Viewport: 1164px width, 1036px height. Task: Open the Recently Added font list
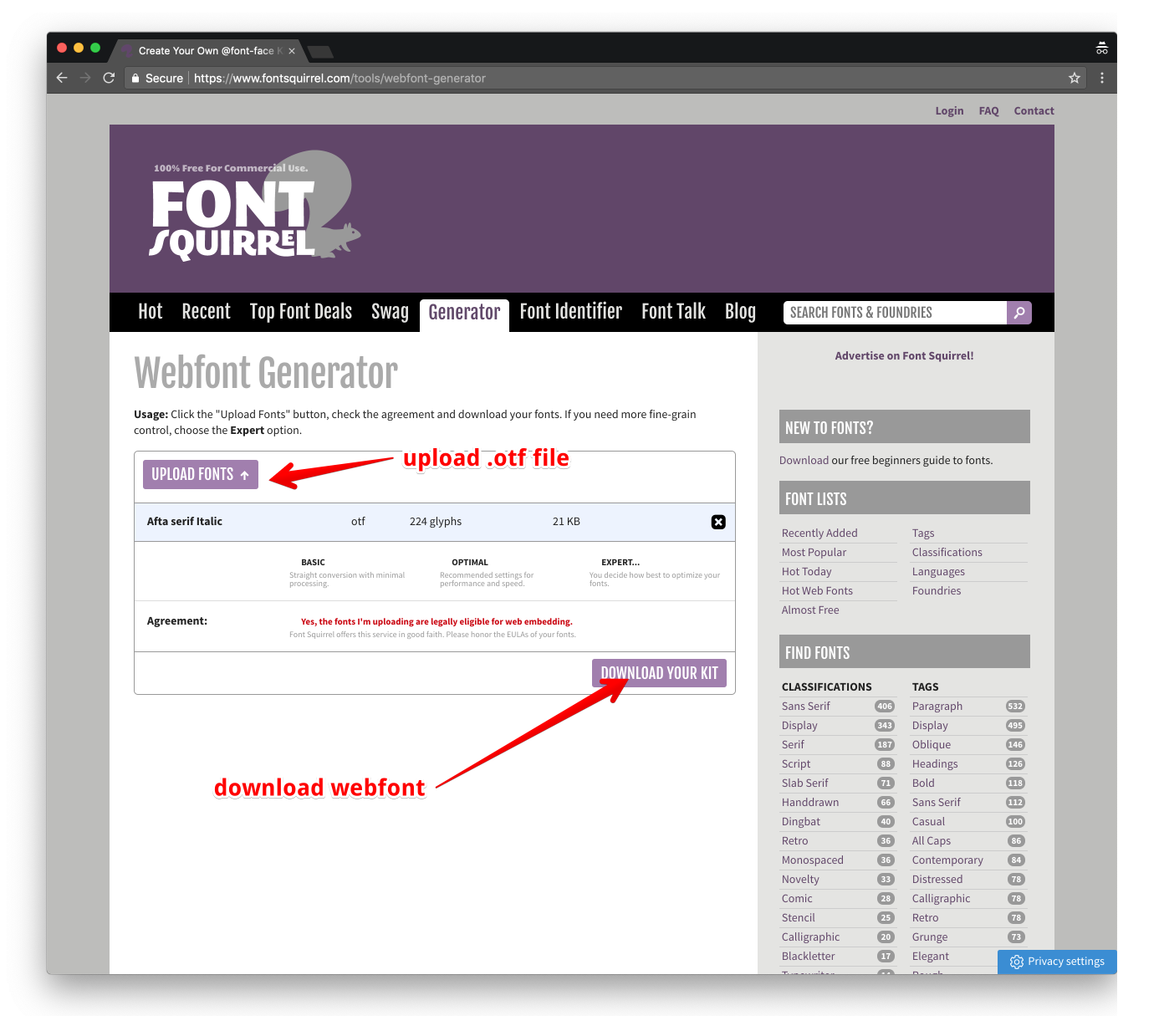(819, 533)
